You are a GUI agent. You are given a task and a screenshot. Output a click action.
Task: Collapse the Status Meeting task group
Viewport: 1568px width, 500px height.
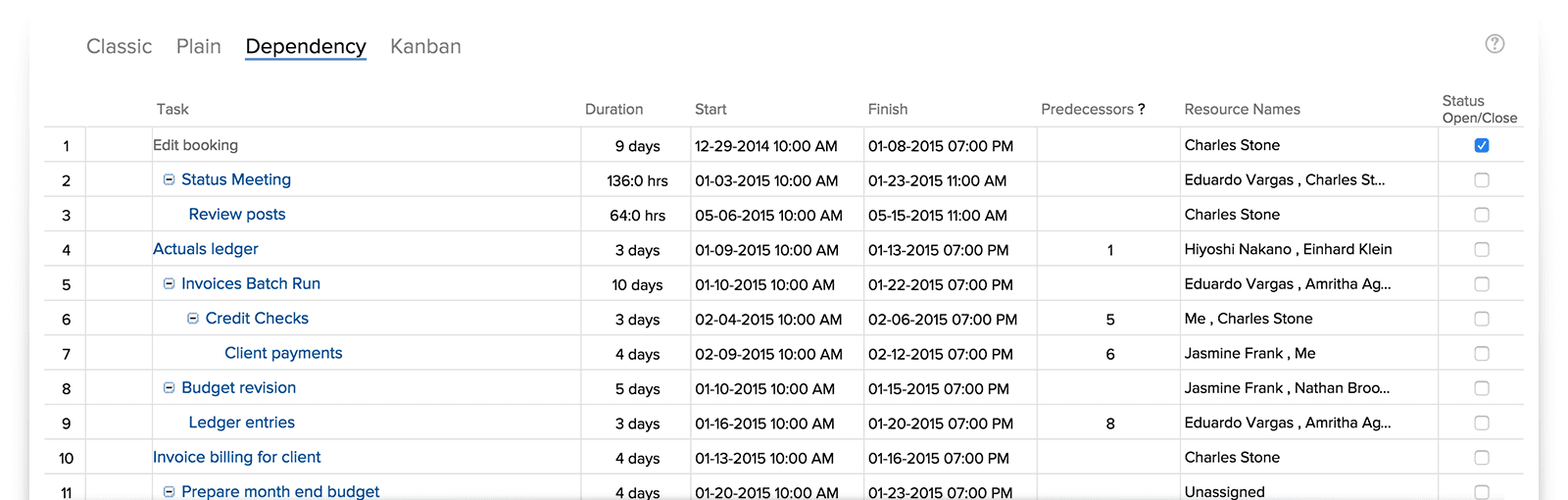(x=169, y=179)
